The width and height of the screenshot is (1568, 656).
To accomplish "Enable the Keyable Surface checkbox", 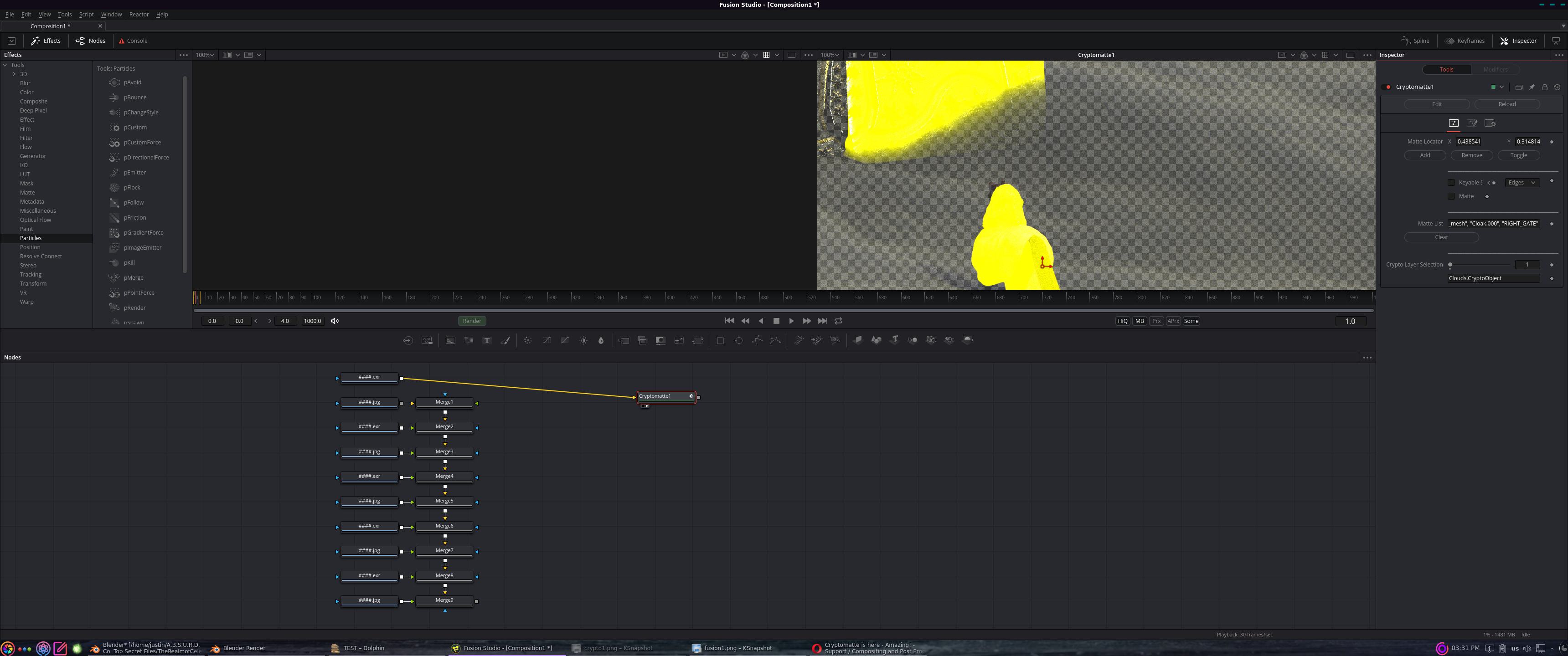I will tap(1451, 183).
